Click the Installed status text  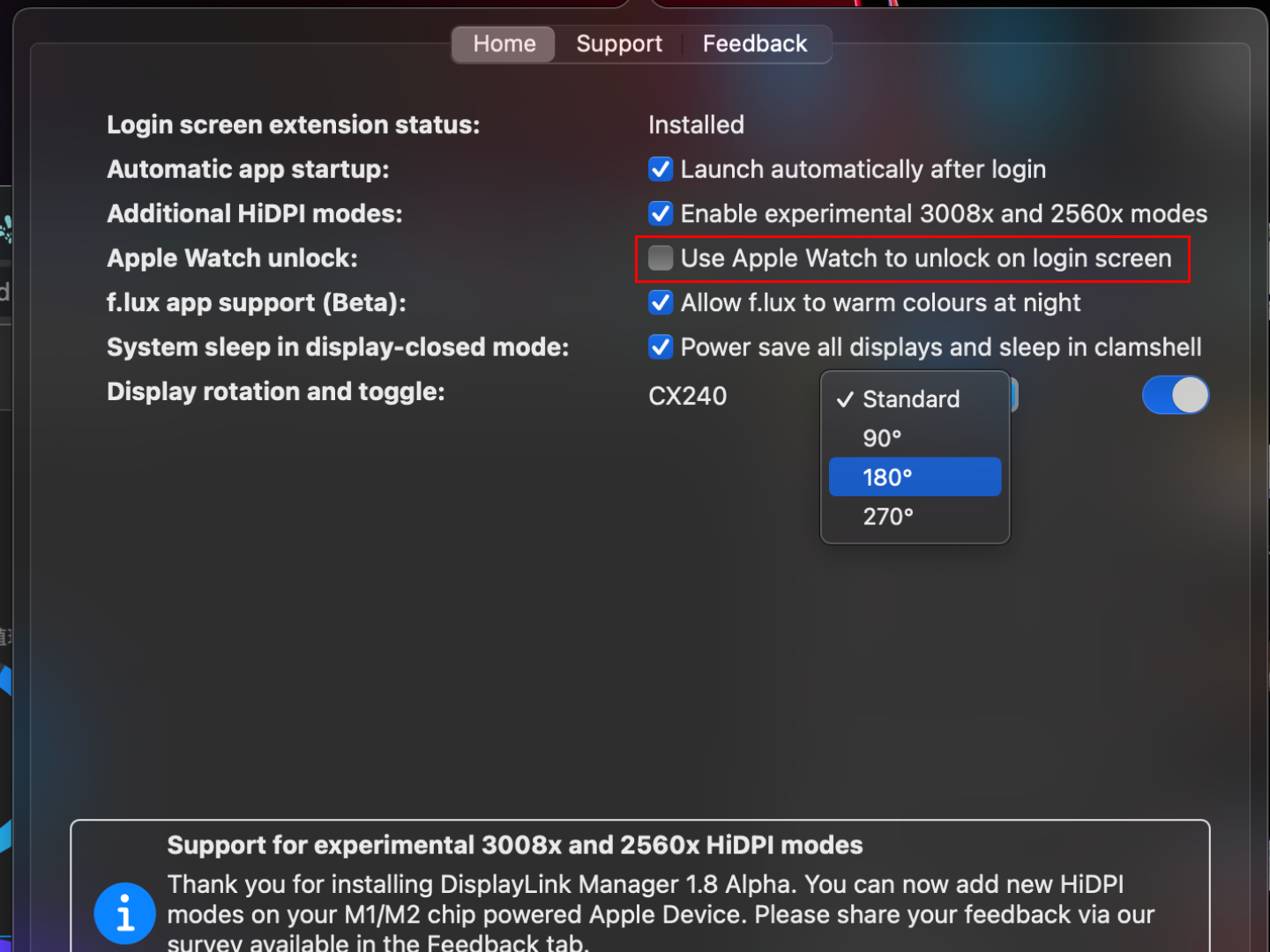click(x=696, y=125)
